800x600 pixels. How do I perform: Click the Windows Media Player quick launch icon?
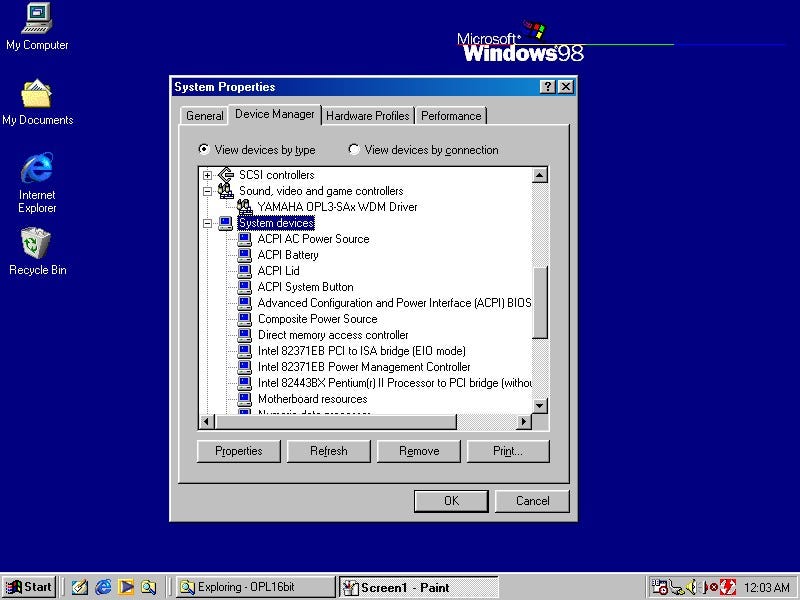(x=126, y=587)
